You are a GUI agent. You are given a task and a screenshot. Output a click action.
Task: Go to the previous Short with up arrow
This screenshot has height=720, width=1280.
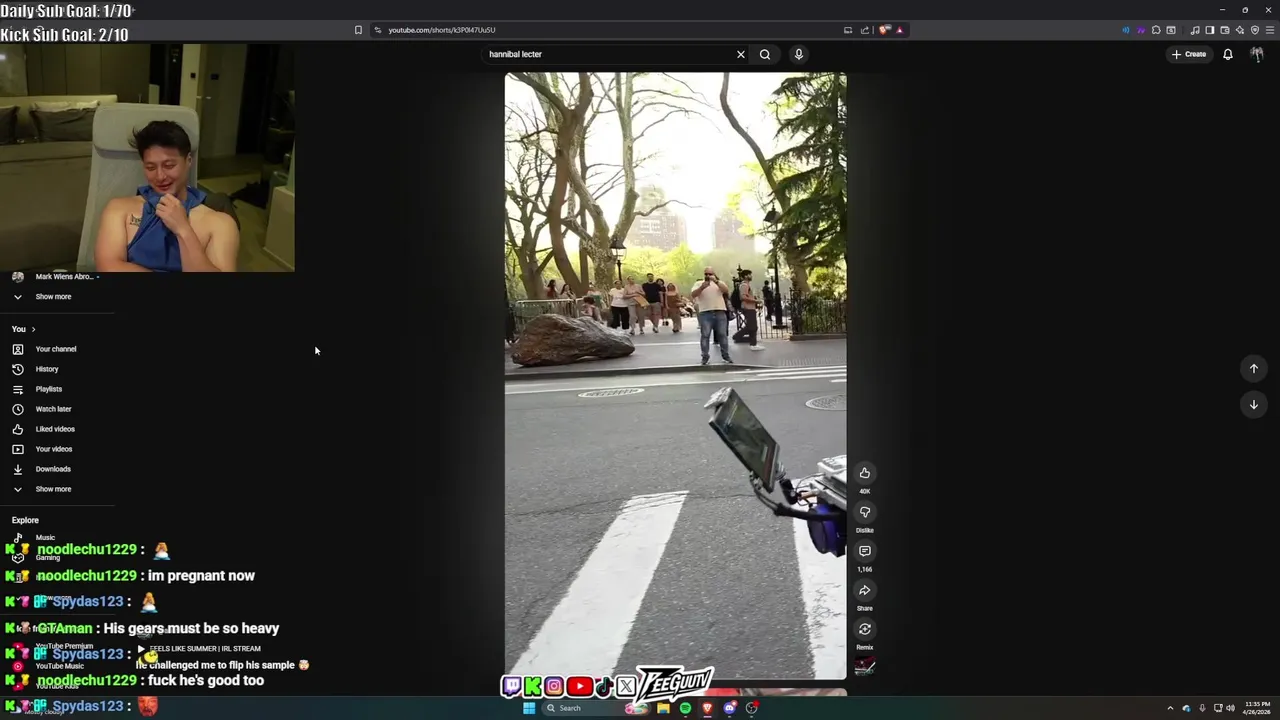[1253, 368]
